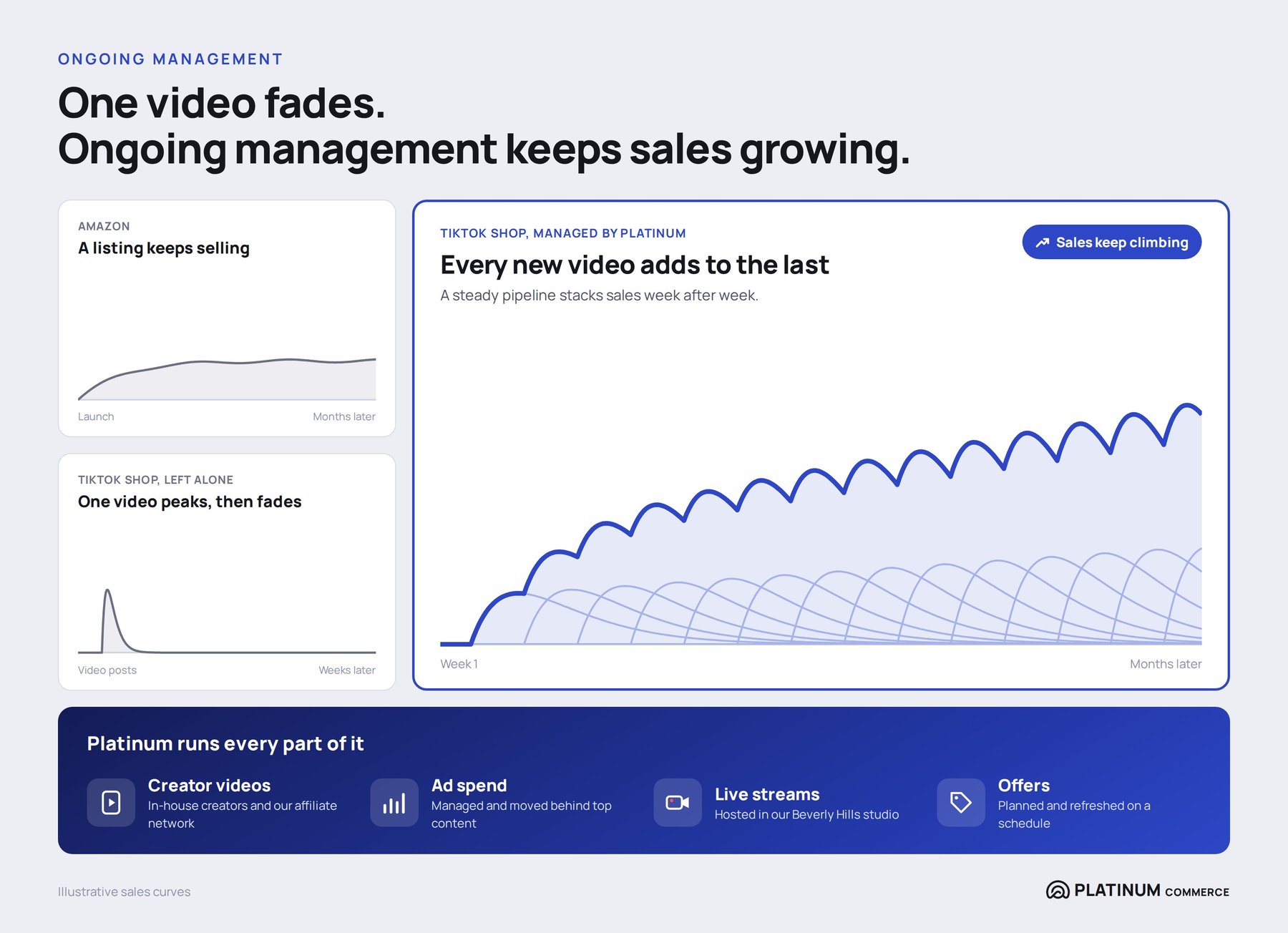This screenshot has height=933, width=1288.
Task: Click the headline 'One video fades.'
Action: [x=222, y=103]
